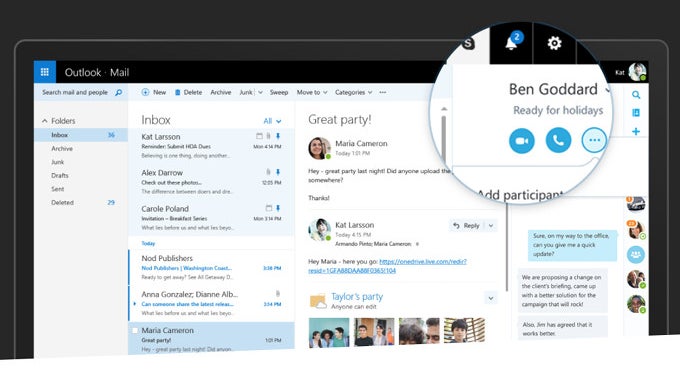Open the Move to dropdown
680x383 pixels.
(312, 92)
